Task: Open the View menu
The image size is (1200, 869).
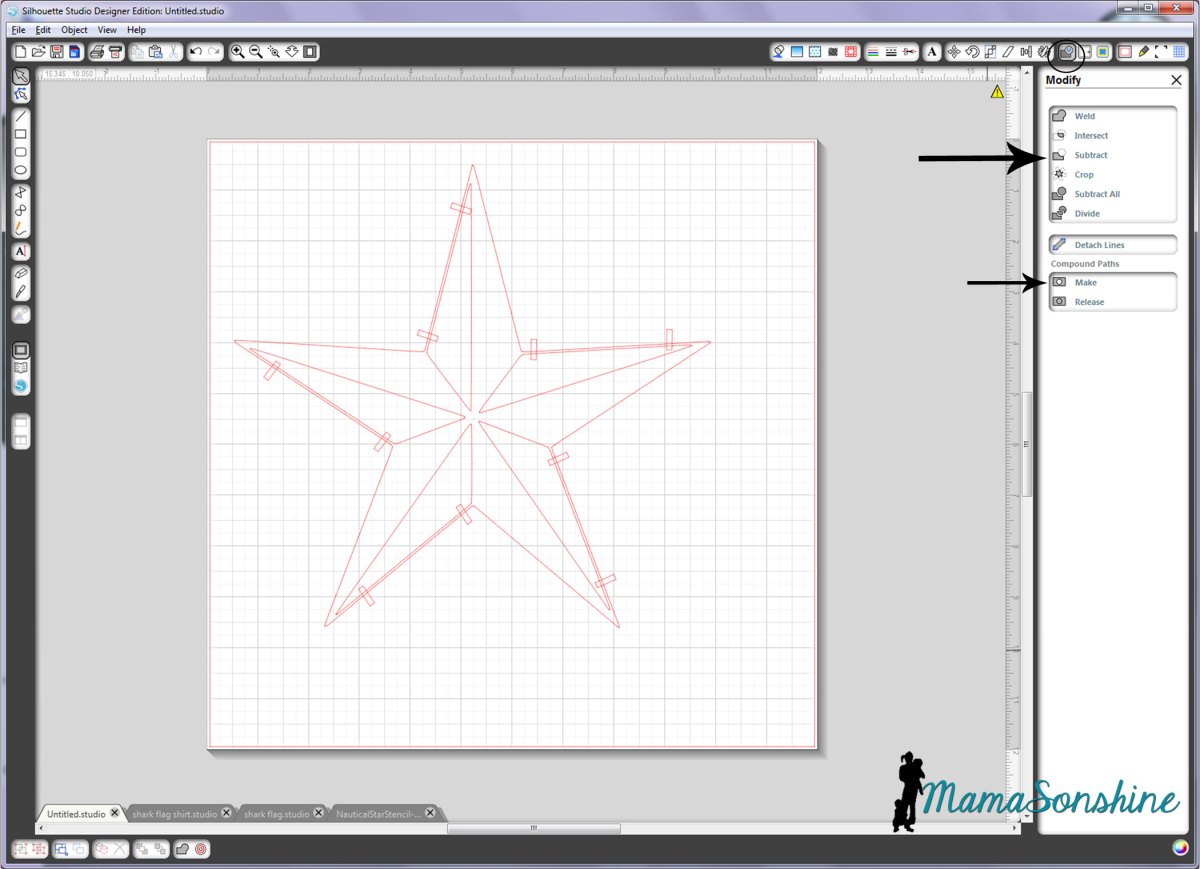Action: 107,30
